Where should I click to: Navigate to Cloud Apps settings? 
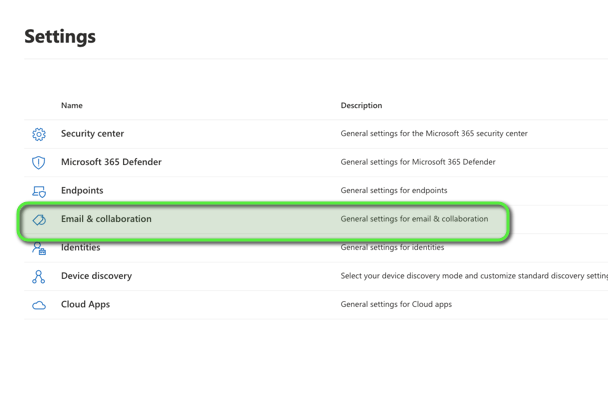tap(85, 304)
